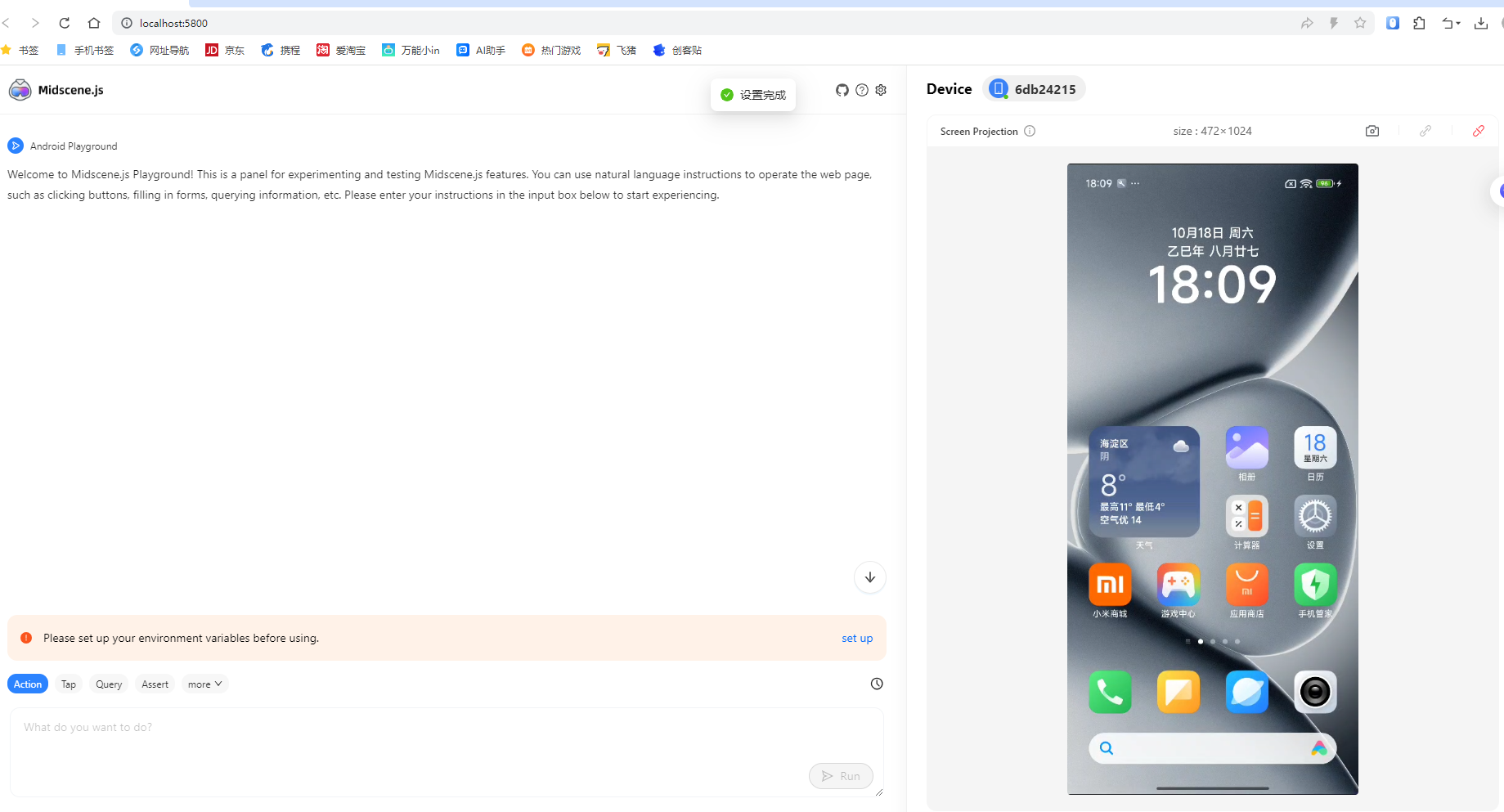The height and width of the screenshot is (812, 1504).
Task: Open the browser extensions puzzle icon
Action: 1419,23
